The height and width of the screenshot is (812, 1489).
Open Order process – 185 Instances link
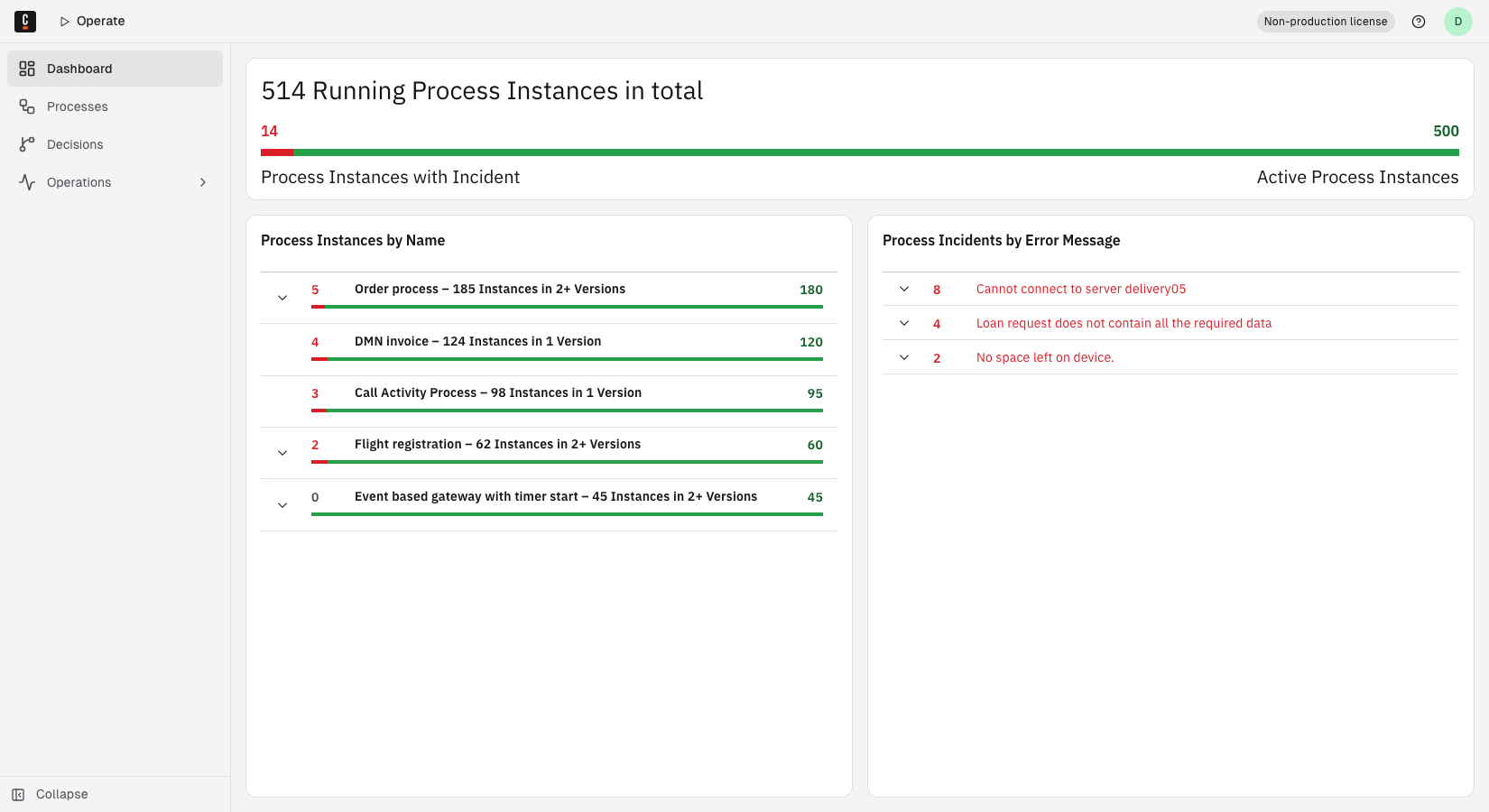(x=490, y=290)
